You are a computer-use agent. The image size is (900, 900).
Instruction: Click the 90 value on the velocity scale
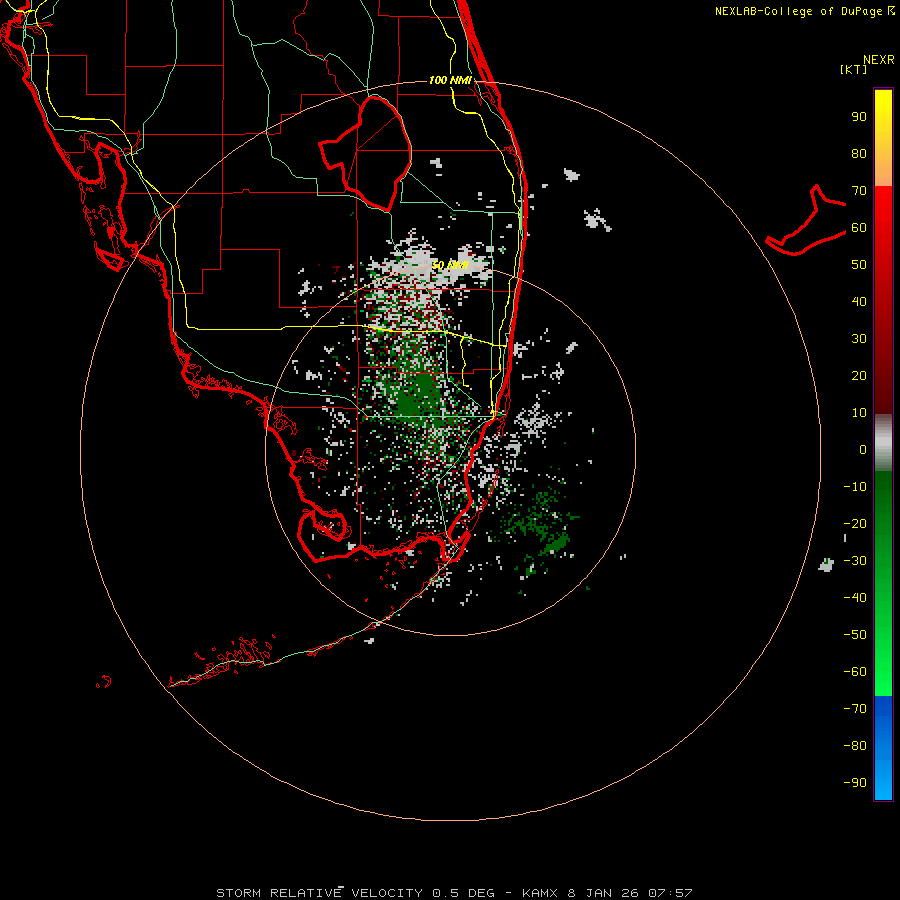pos(859,117)
